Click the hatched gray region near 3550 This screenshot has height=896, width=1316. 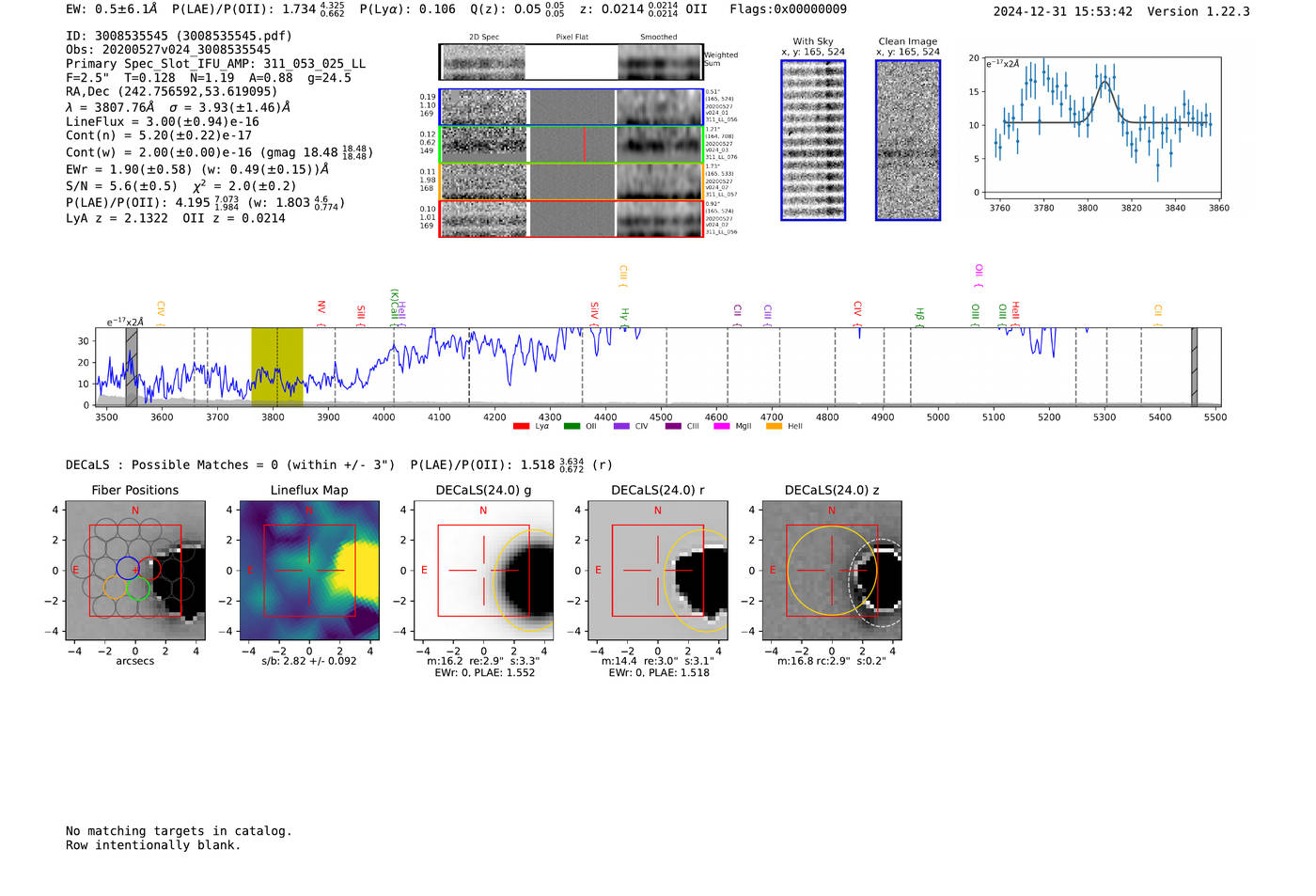coord(132,367)
